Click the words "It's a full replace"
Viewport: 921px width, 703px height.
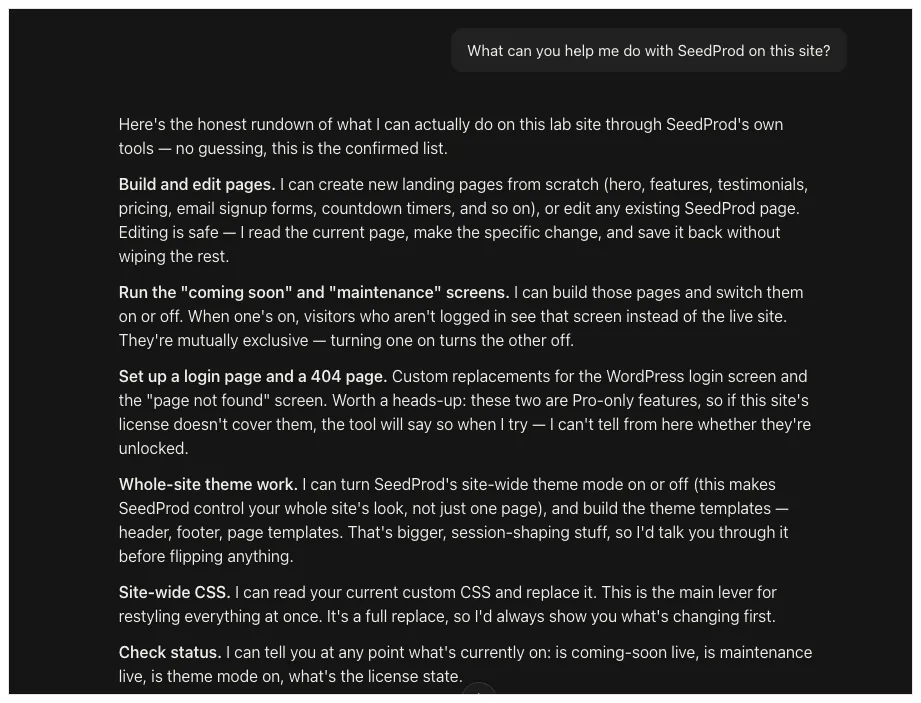point(388,617)
